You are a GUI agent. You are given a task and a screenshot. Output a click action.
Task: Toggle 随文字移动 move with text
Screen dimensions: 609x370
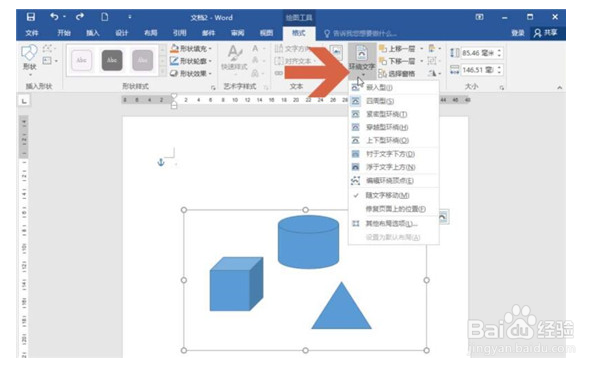394,195
